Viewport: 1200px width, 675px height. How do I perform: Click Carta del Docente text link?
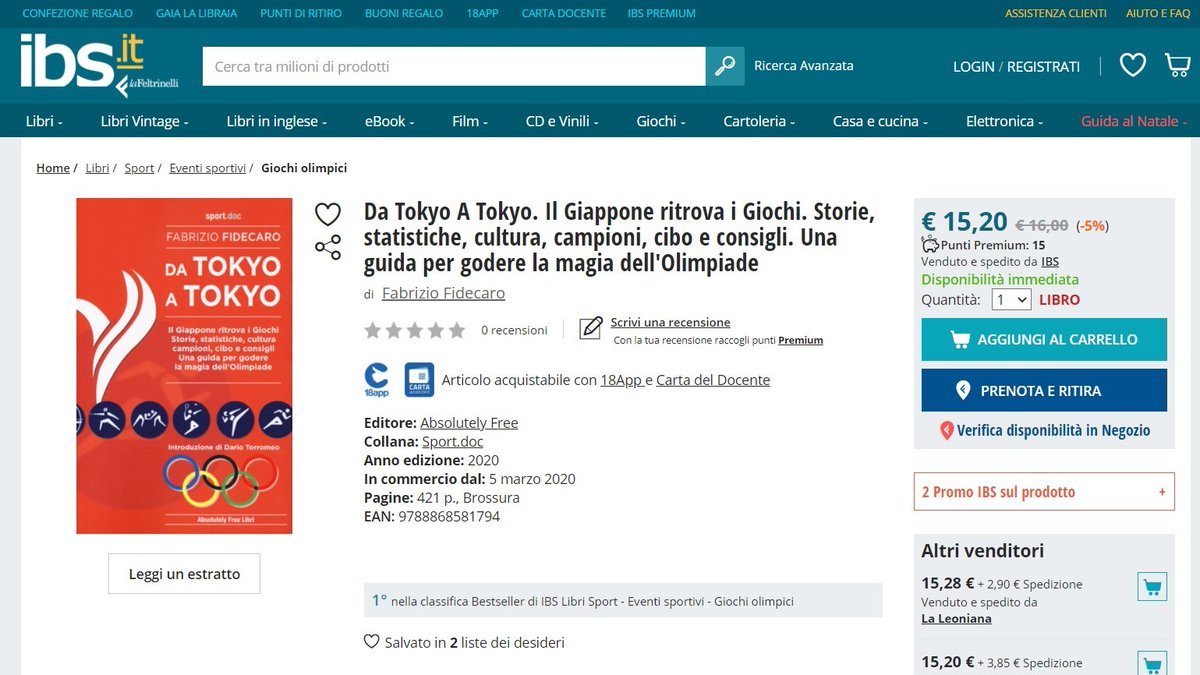tap(713, 380)
